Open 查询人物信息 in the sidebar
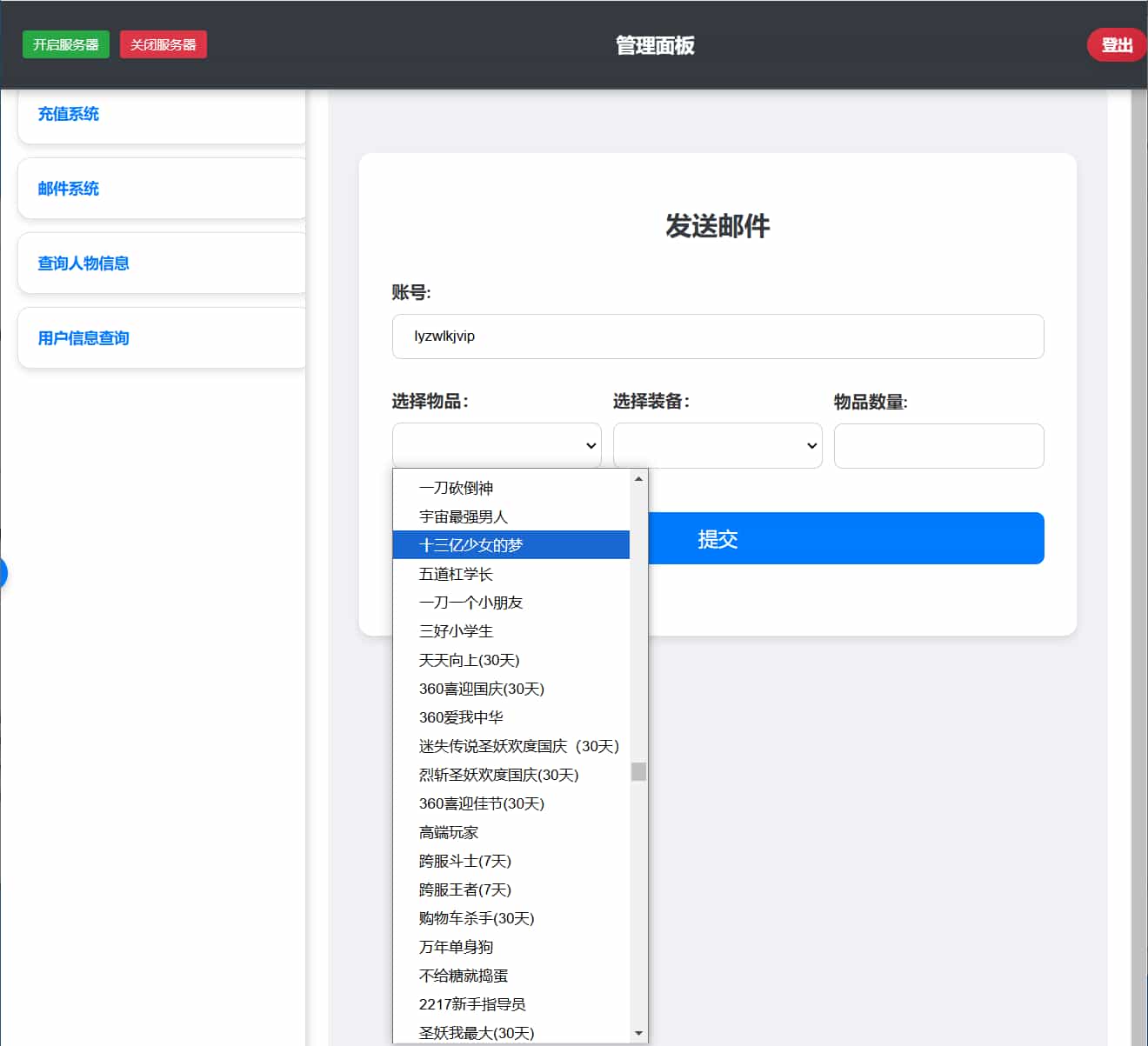This screenshot has height=1046, width=1148. coord(83,263)
